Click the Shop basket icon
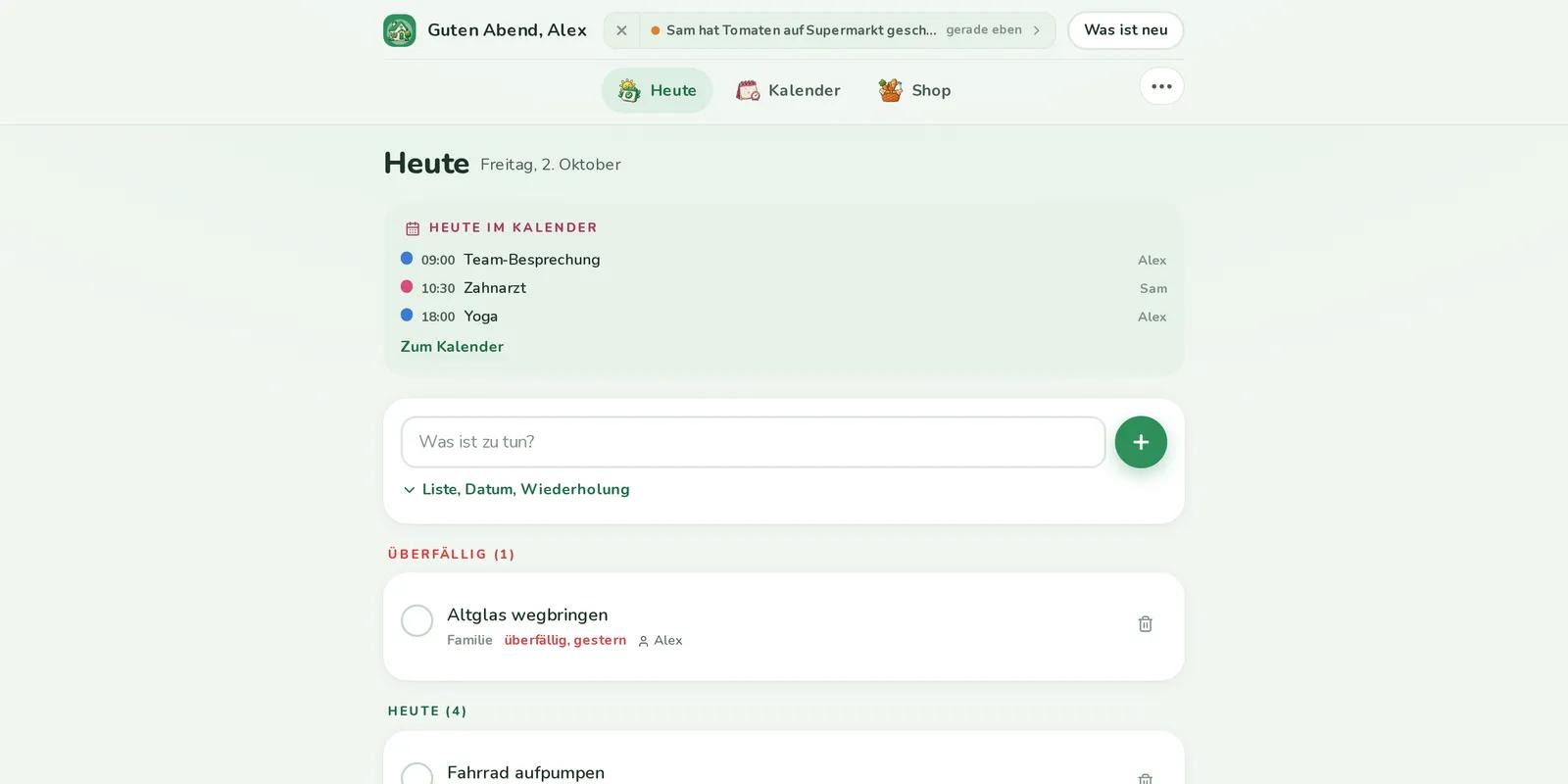Viewport: 1568px width, 784px height. click(890, 90)
